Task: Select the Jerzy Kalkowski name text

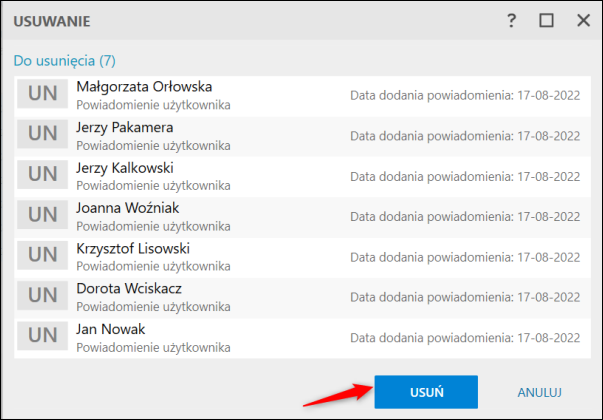Action: [126, 167]
